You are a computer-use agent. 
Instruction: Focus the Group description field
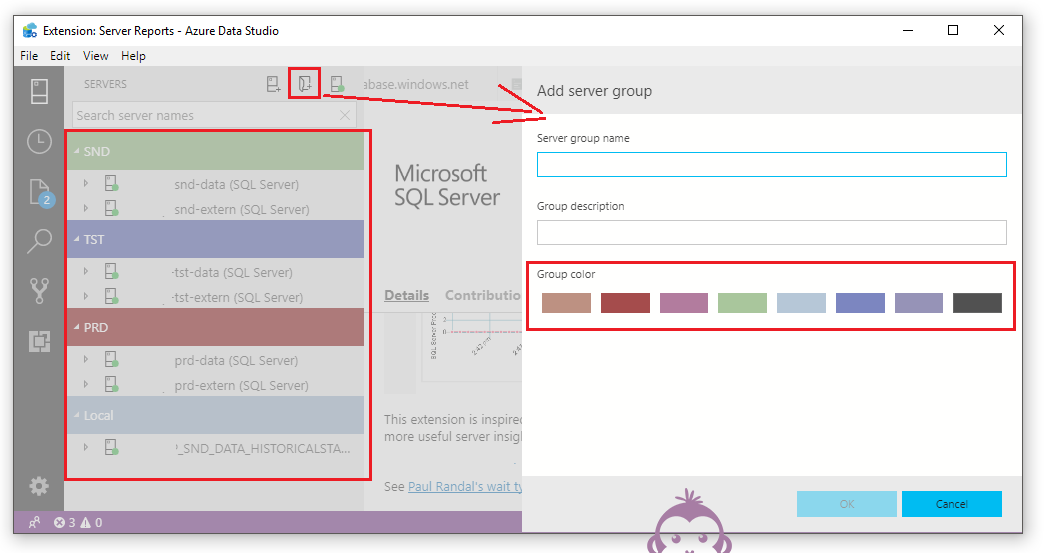pyautogui.click(x=771, y=232)
